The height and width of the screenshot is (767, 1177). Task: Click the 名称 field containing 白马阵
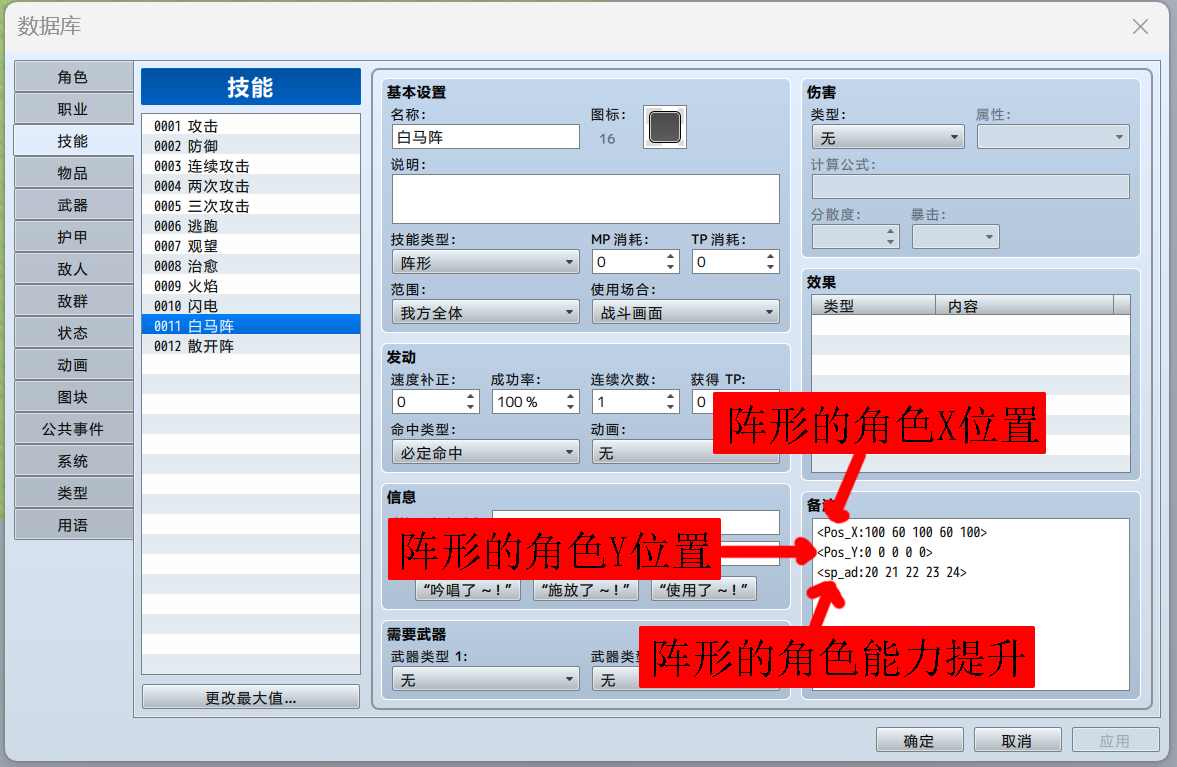pyautogui.click(x=486, y=137)
